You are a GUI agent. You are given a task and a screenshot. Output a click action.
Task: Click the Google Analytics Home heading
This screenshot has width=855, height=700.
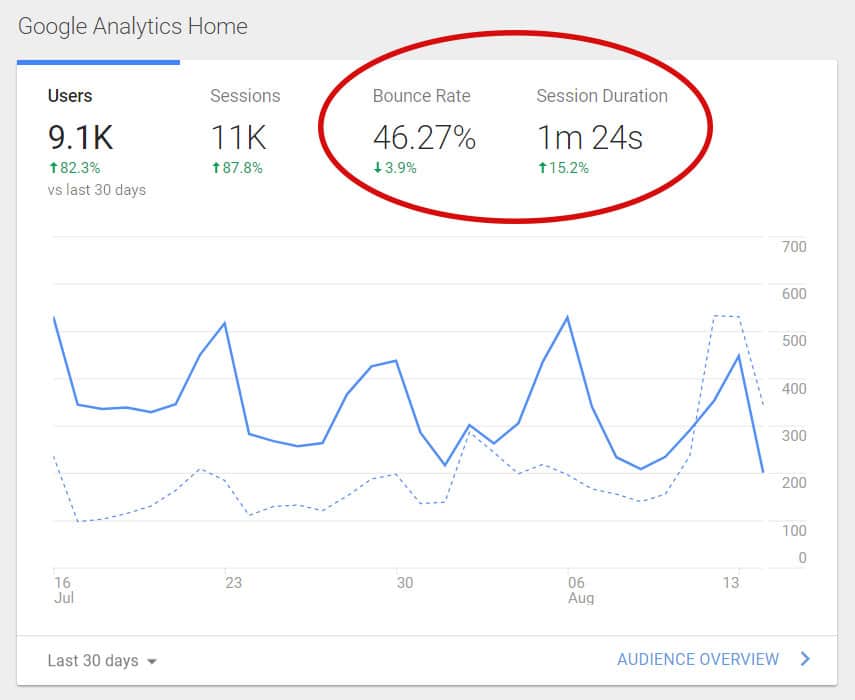(x=133, y=26)
